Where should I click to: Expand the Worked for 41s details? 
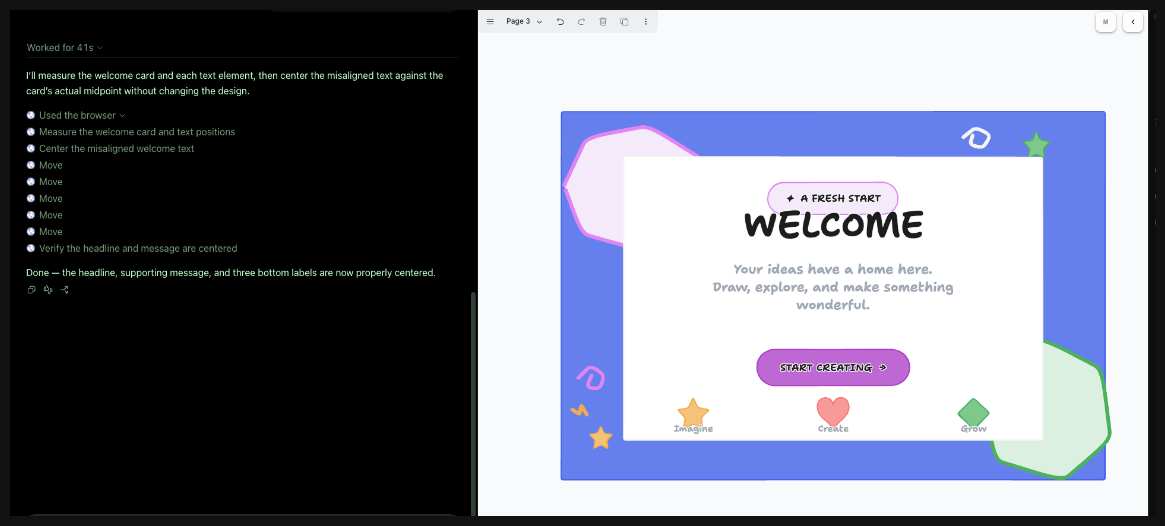pos(64,48)
